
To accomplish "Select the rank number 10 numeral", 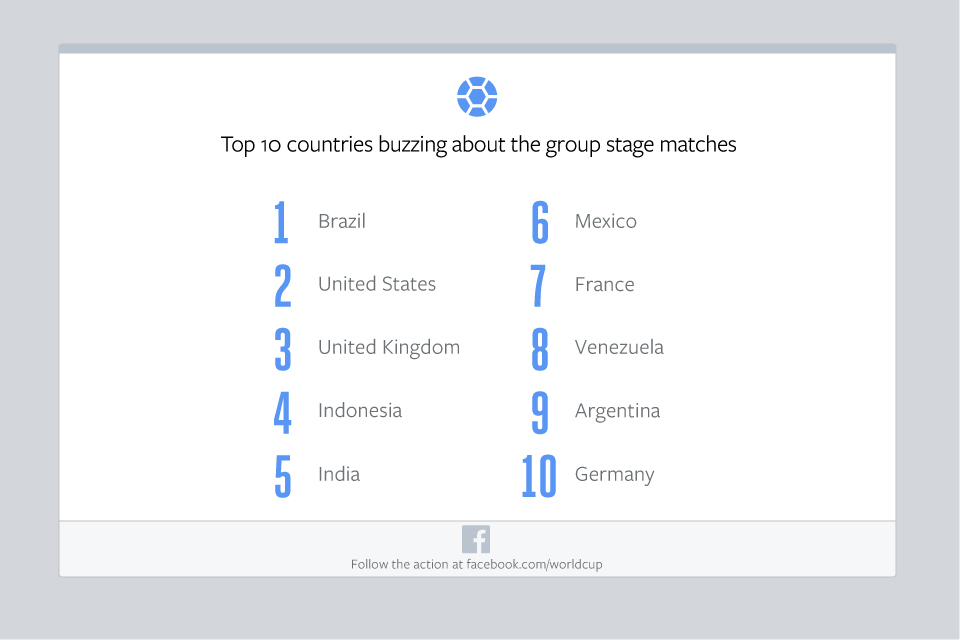I will pyautogui.click(x=539, y=476).
